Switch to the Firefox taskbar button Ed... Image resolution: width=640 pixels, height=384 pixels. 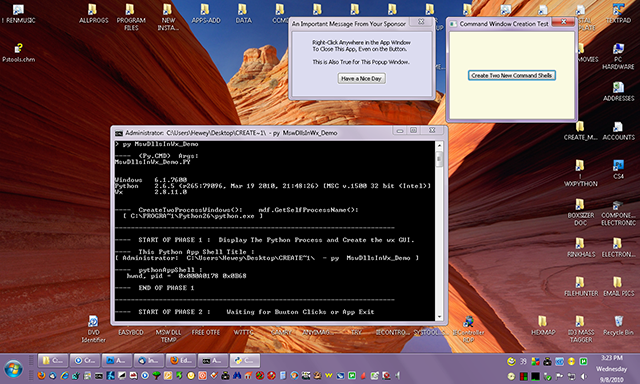pyautogui.click(x=180, y=360)
